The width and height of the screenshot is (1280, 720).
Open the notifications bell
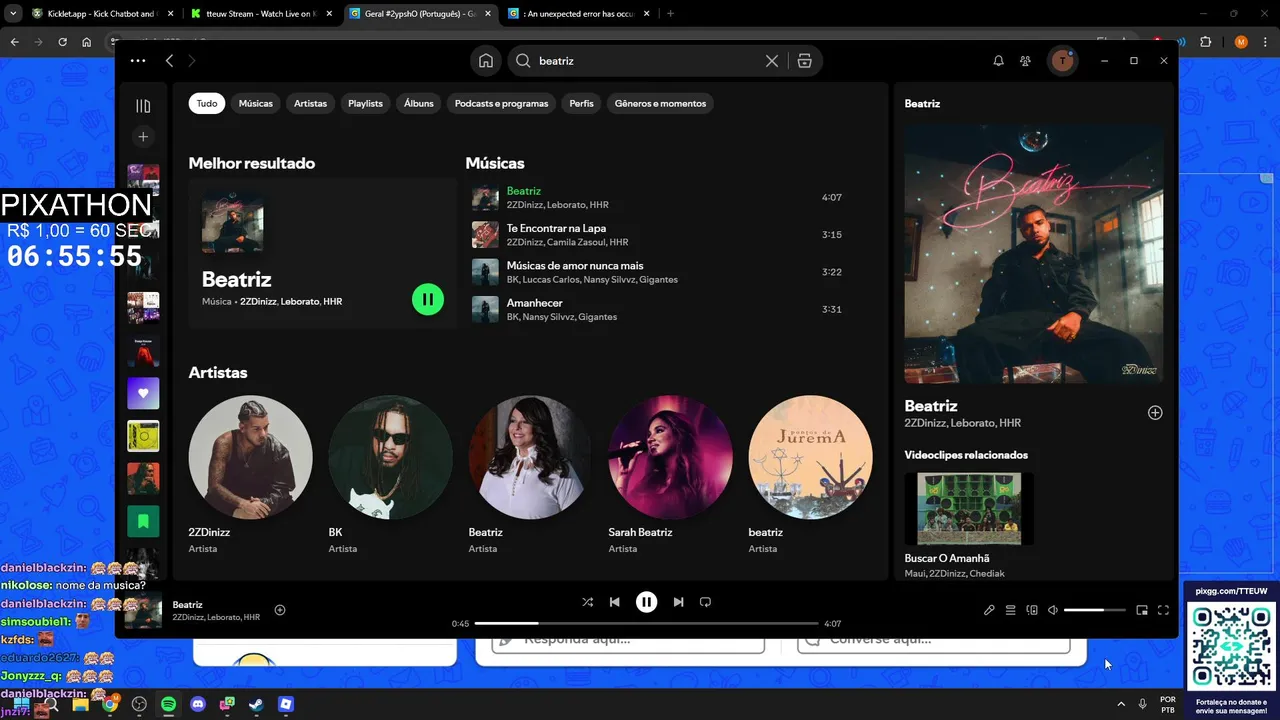point(998,61)
